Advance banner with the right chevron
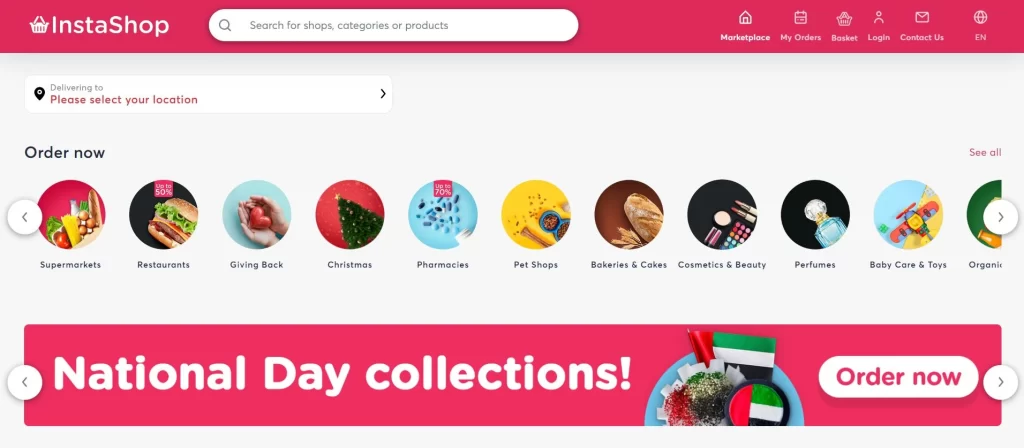The width and height of the screenshot is (1024, 448). point(1000,382)
